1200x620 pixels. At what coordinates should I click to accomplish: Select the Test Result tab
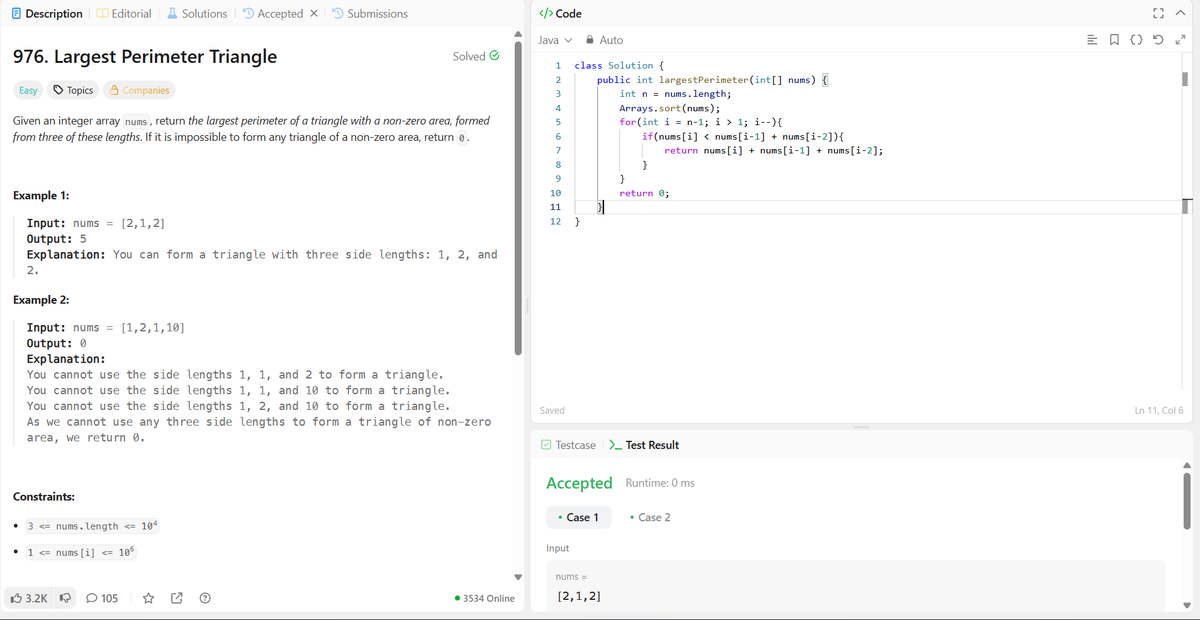pos(645,445)
